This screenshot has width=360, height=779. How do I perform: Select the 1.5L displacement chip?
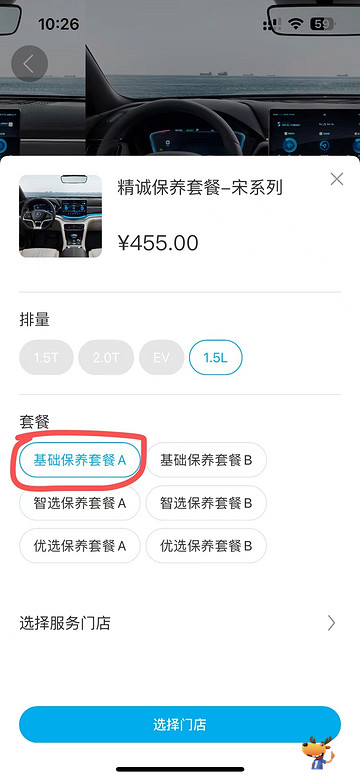pyautogui.click(x=216, y=357)
